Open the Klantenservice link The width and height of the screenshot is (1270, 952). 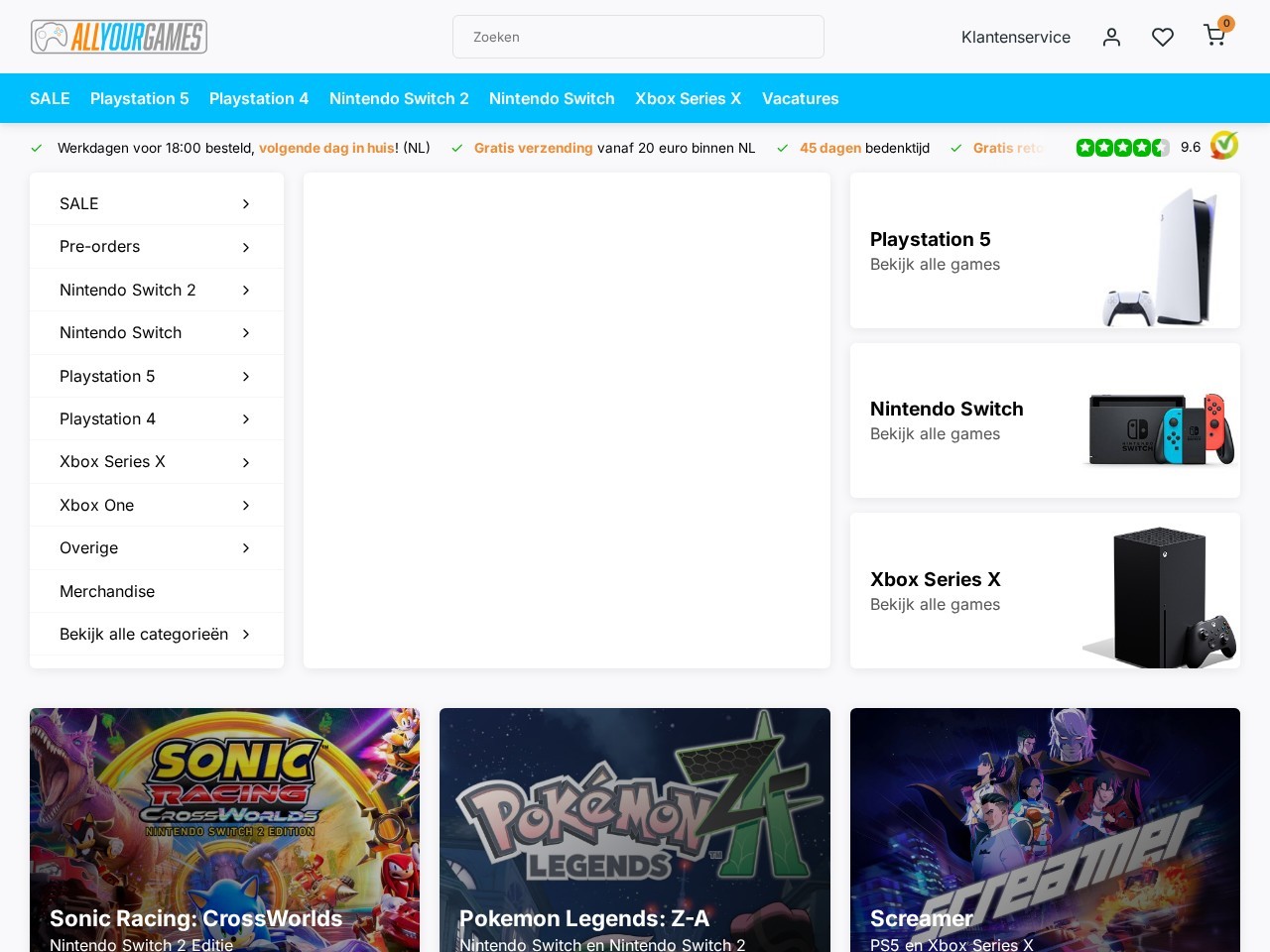[x=1015, y=37]
